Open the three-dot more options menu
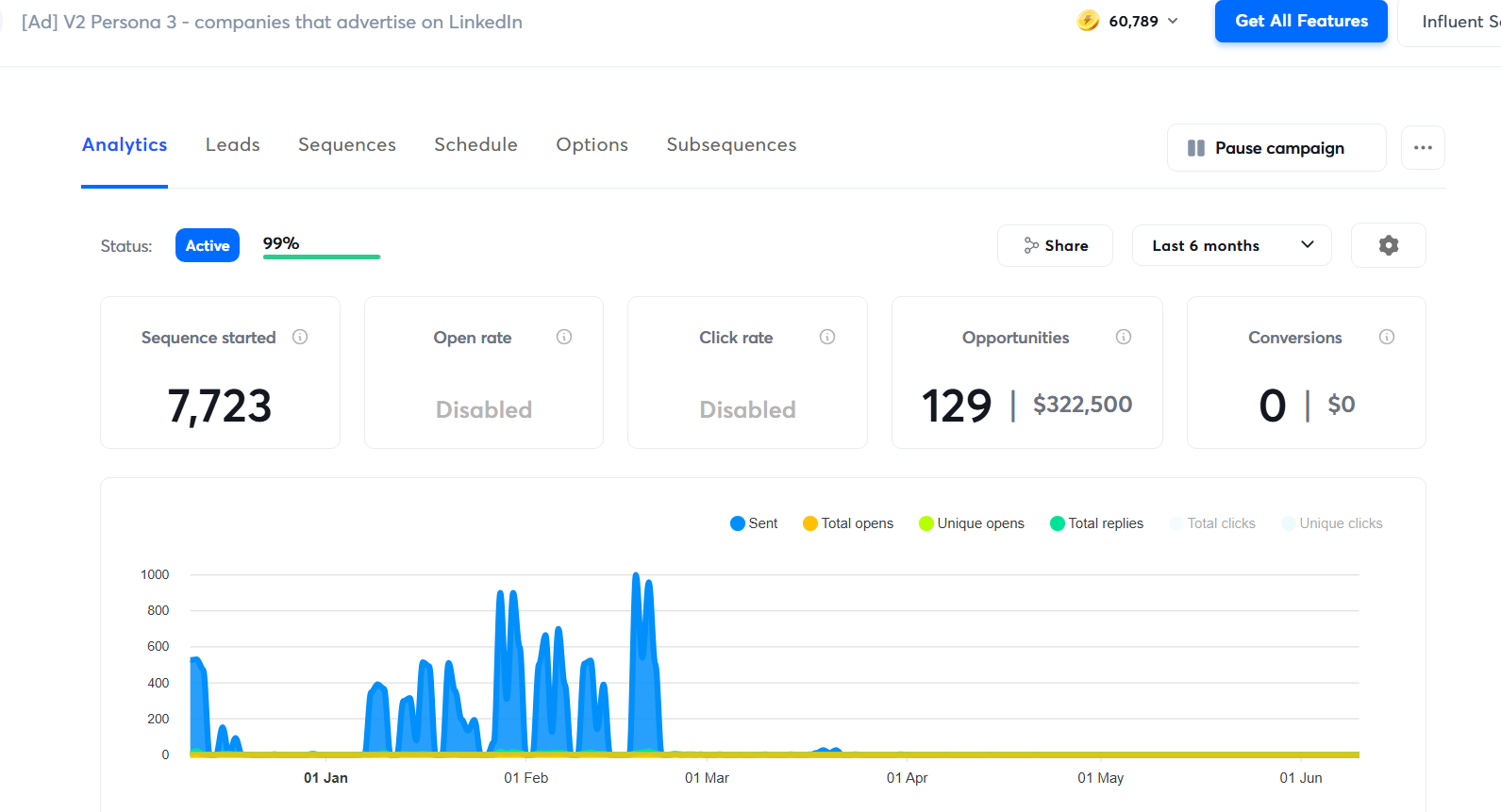This screenshot has height=812, width=1501. pos(1423,148)
